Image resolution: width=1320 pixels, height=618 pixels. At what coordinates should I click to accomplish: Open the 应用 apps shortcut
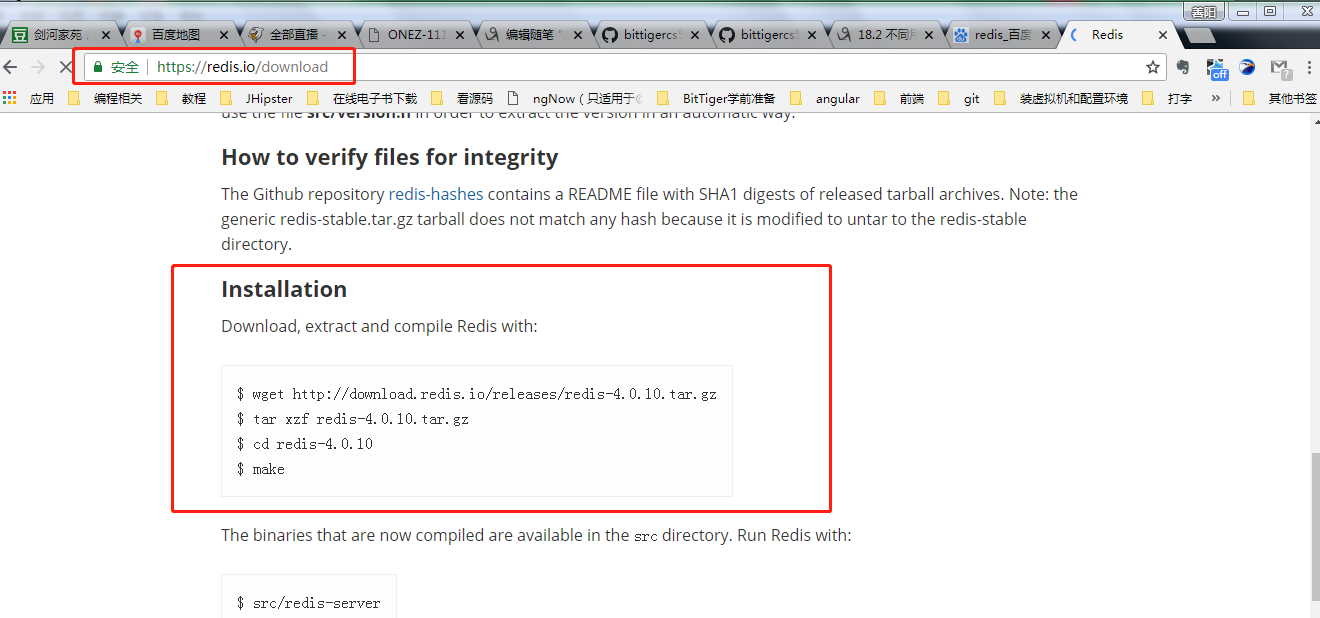tap(29, 98)
